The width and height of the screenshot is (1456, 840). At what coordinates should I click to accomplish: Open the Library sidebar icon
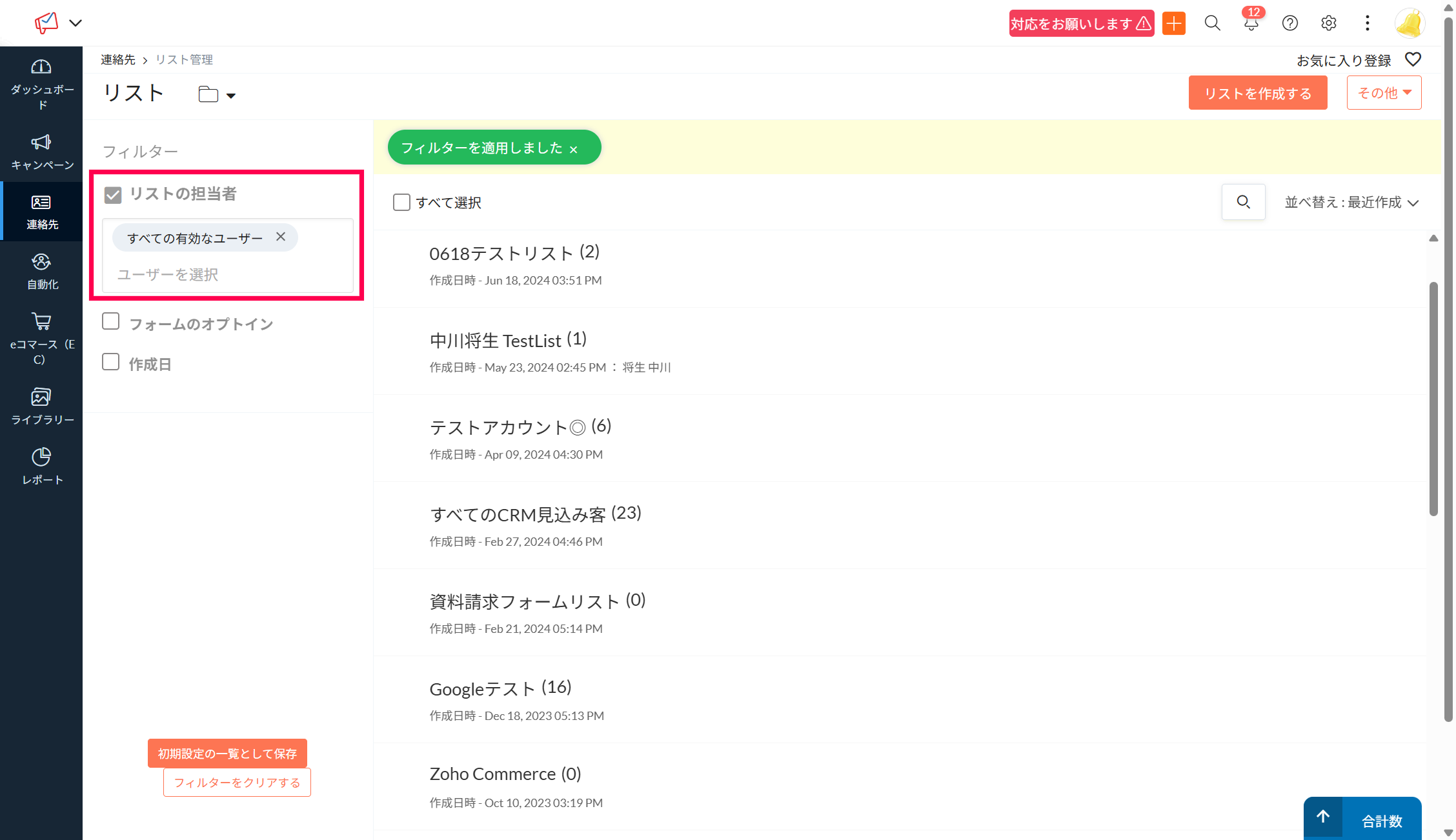point(41,397)
